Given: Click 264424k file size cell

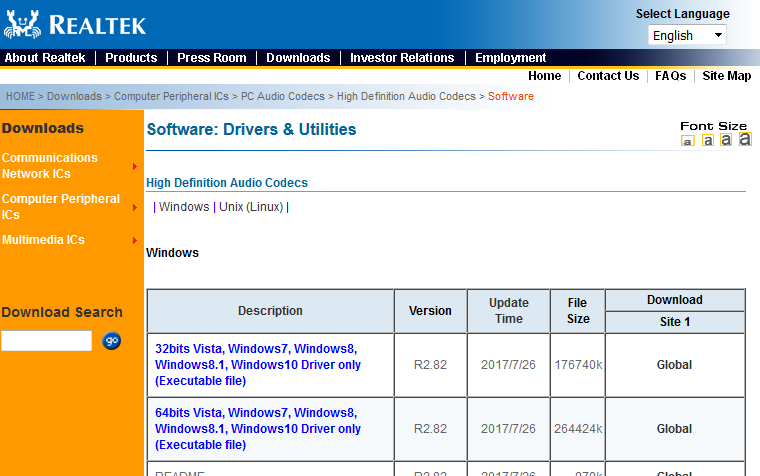Looking at the screenshot, I should [x=578, y=428].
